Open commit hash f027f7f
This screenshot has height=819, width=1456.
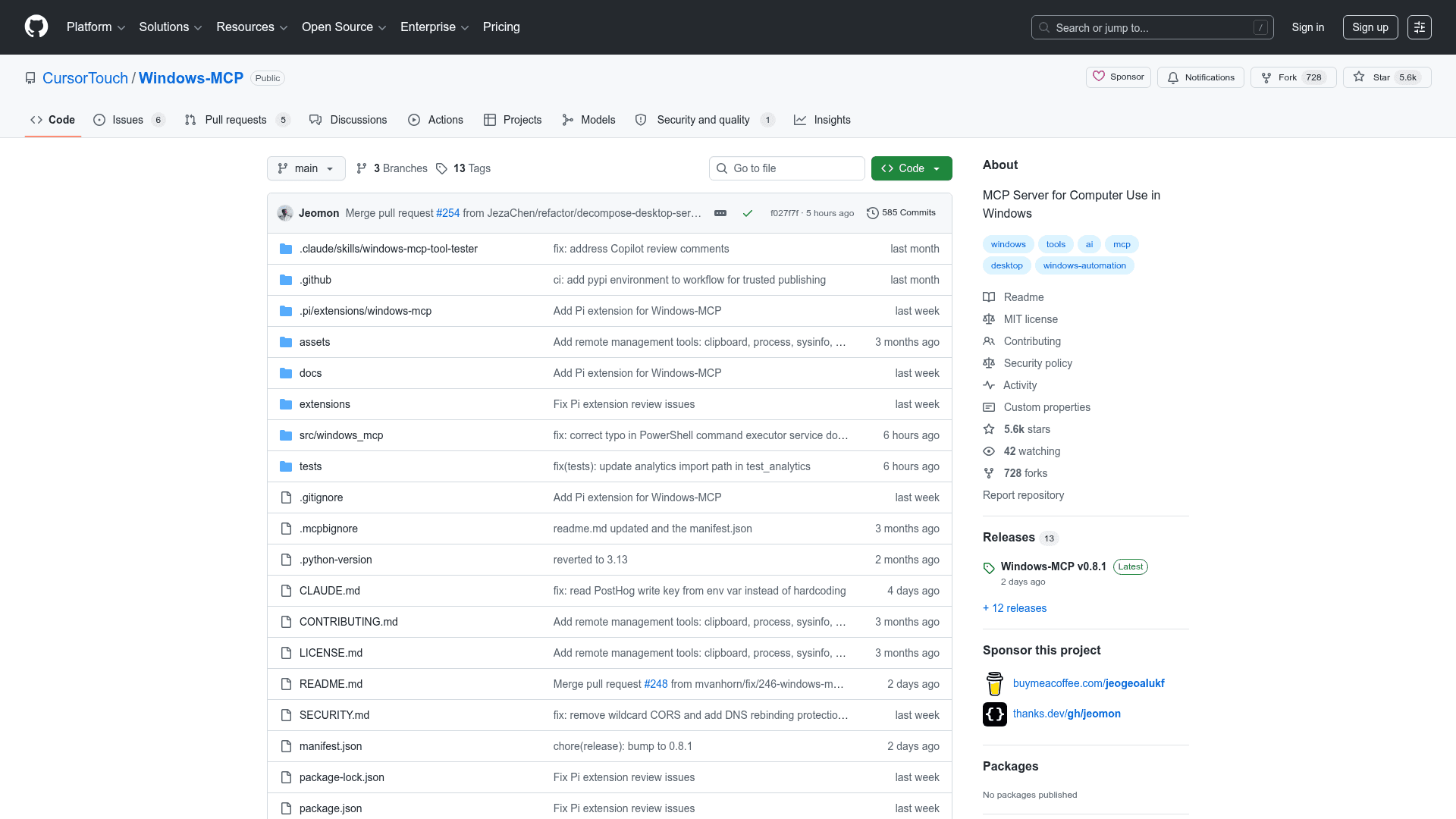784,213
